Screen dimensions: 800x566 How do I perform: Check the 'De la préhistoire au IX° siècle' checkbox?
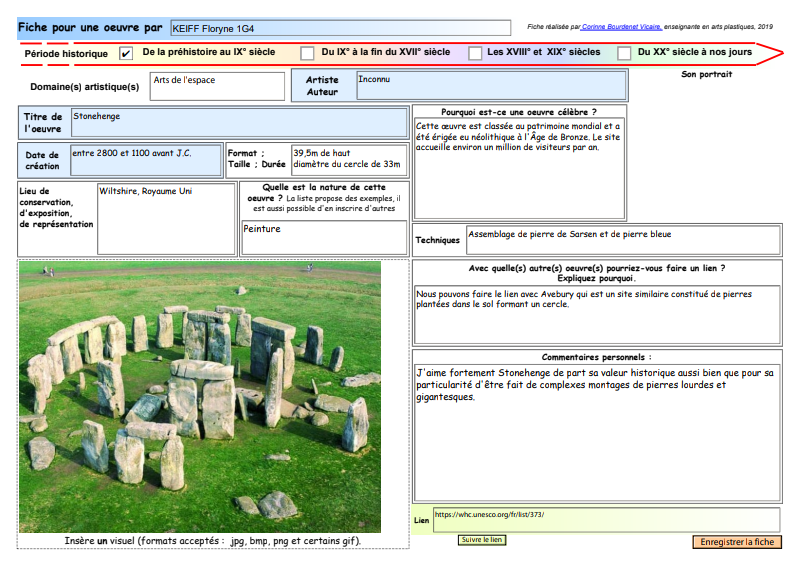tap(126, 53)
